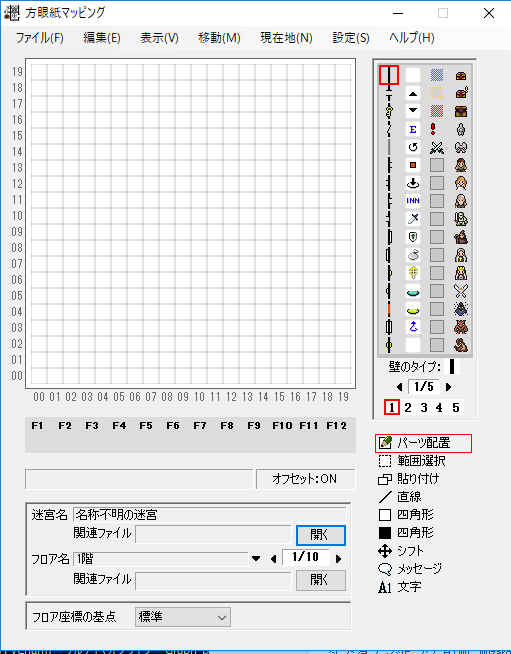Open the フロア座標の基点 標準 combo box
Screen dimensions: 511x654
[183, 617]
